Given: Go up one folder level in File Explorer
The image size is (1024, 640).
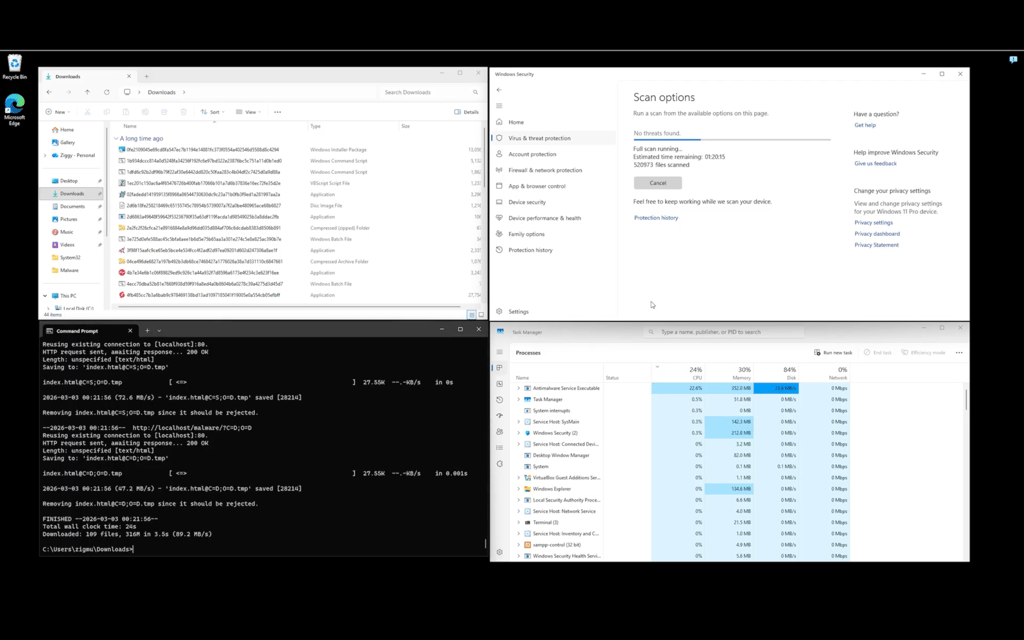Looking at the screenshot, I should [x=87, y=92].
